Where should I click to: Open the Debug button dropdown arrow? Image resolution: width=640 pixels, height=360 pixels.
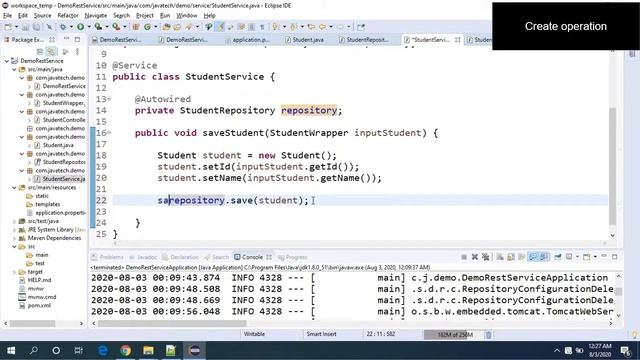tap(71, 27)
